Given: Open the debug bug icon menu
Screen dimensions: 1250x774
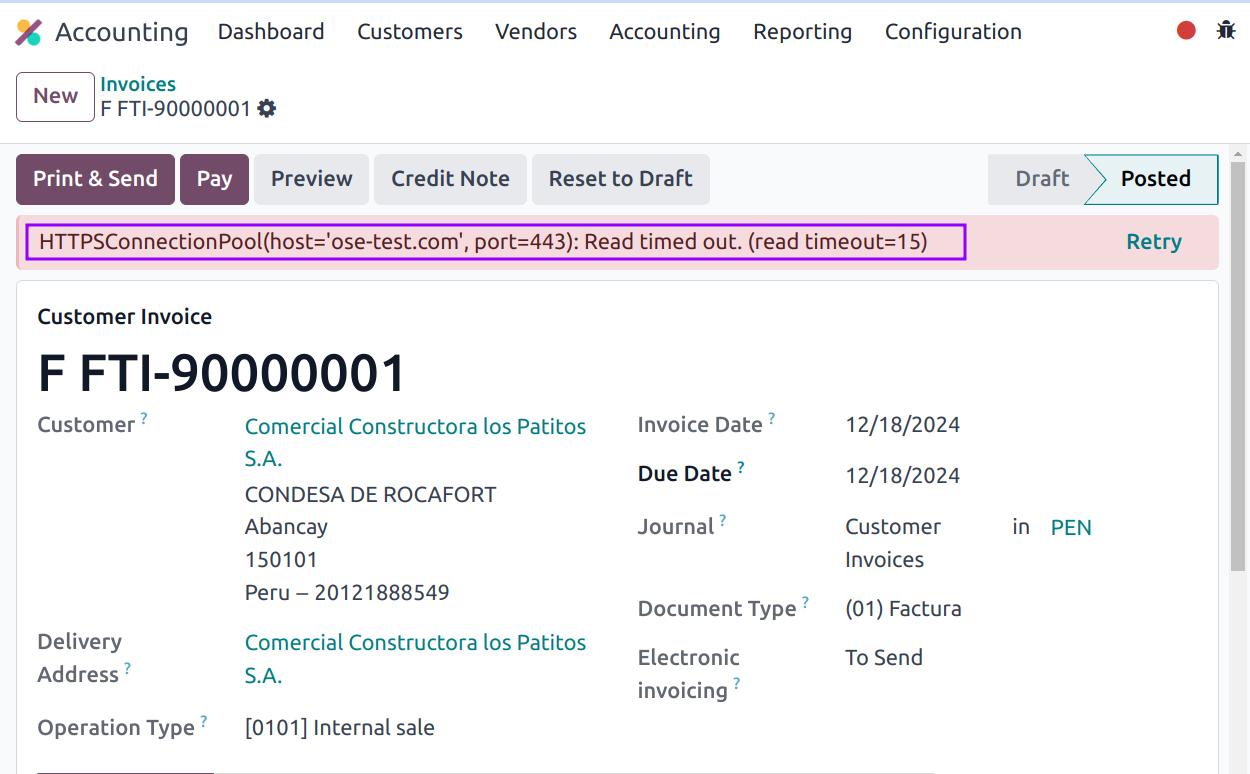Looking at the screenshot, I should pyautogui.click(x=1226, y=31).
